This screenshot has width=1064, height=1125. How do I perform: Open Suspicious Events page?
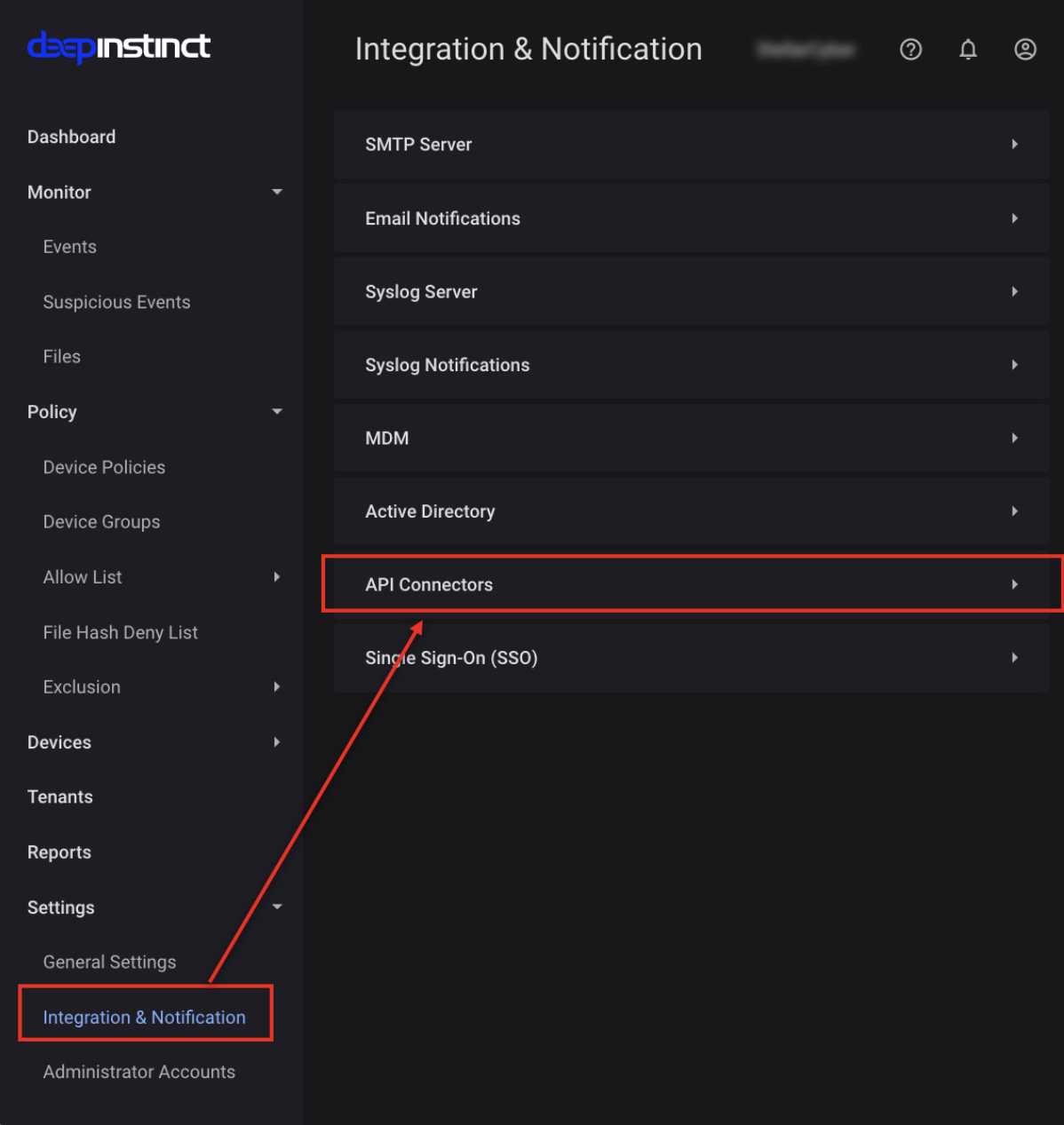[x=116, y=302]
